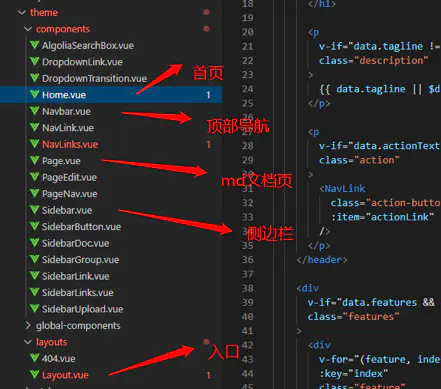Open the Layout.vue file
The image size is (441, 389).
click(x=65, y=375)
